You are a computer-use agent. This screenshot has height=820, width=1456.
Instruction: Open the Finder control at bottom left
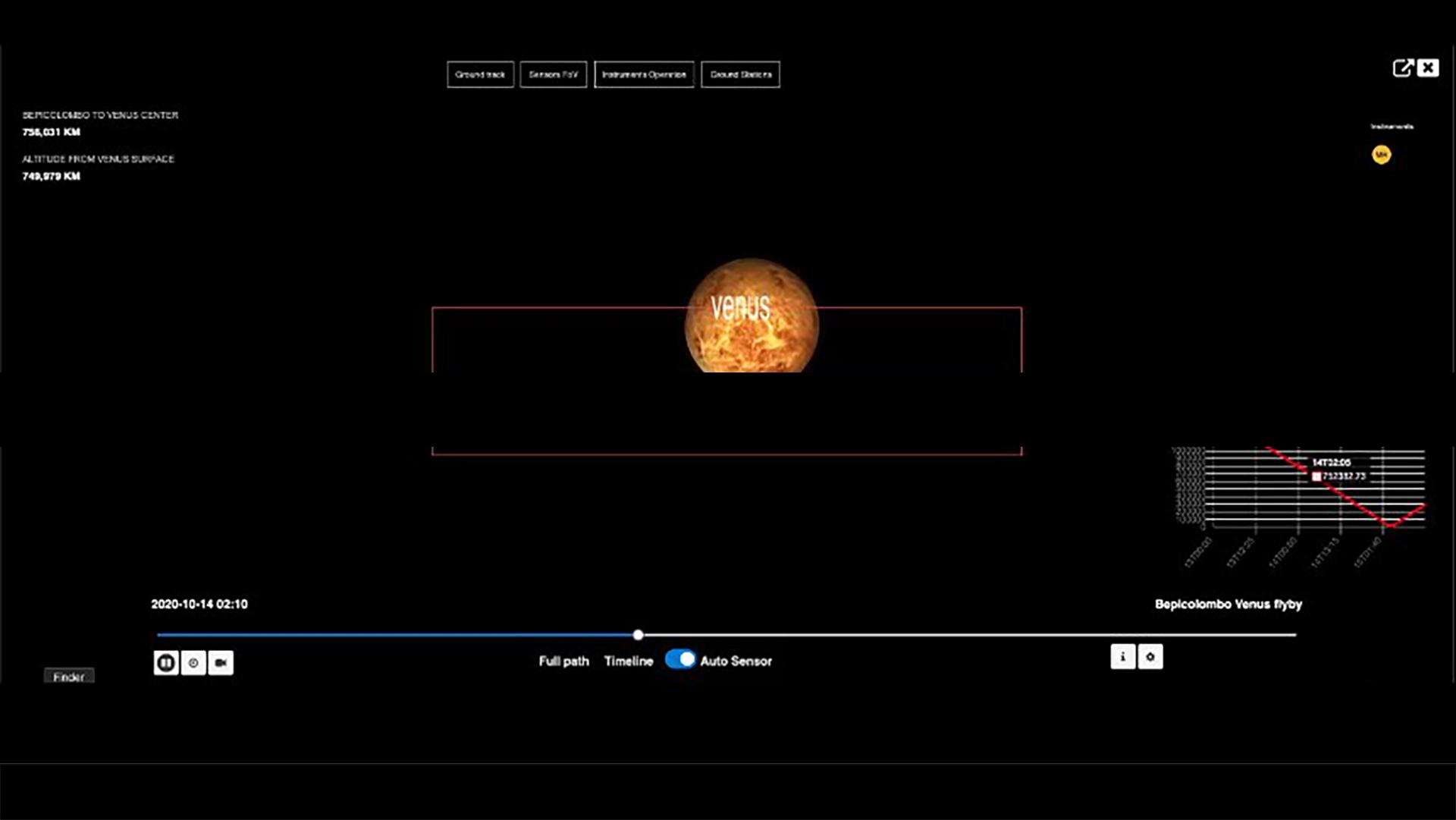click(68, 677)
